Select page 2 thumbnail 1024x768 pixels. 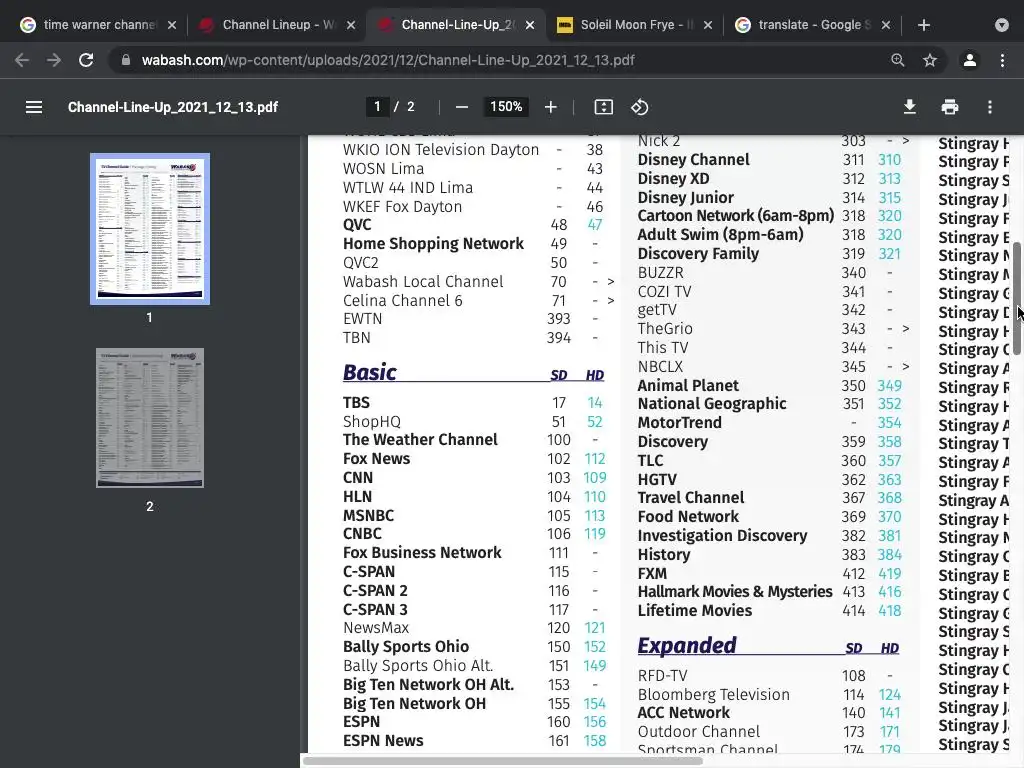pos(150,418)
